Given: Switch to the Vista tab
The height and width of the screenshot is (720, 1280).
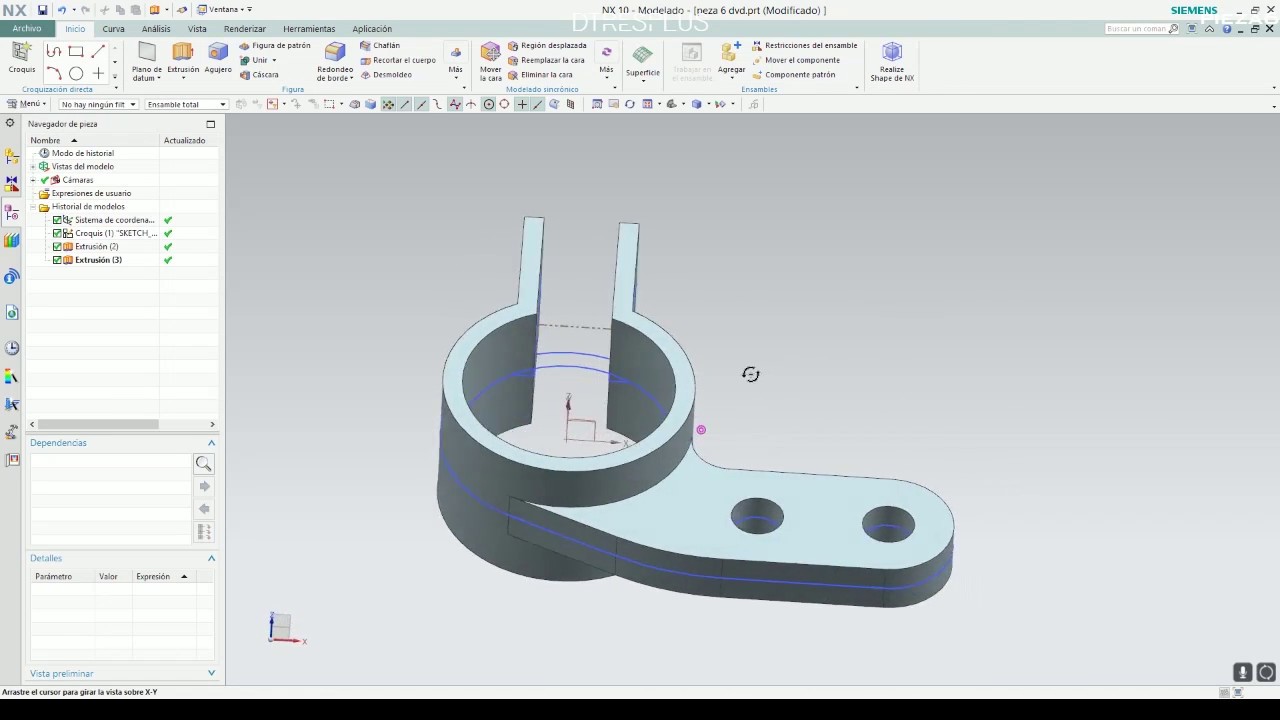Looking at the screenshot, I should pos(197,29).
